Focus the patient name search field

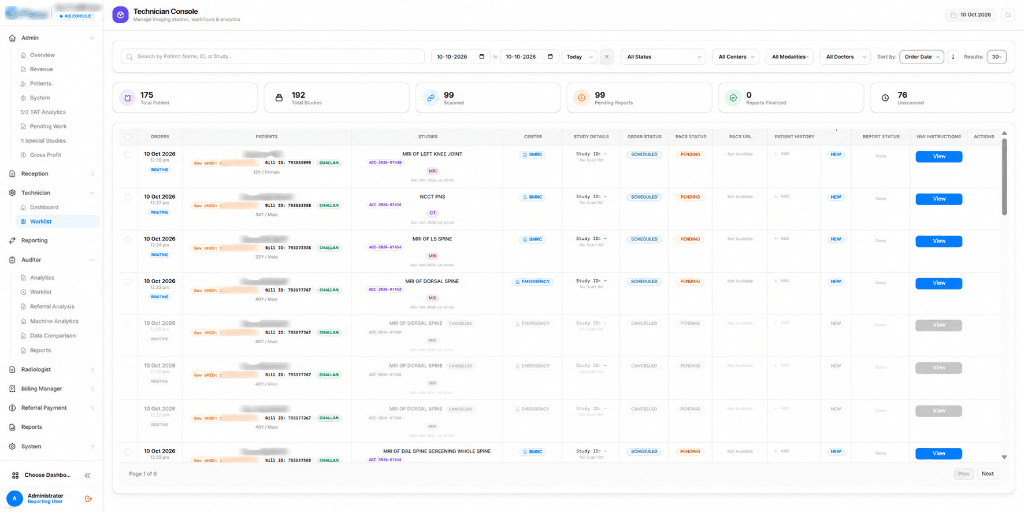[273, 57]
